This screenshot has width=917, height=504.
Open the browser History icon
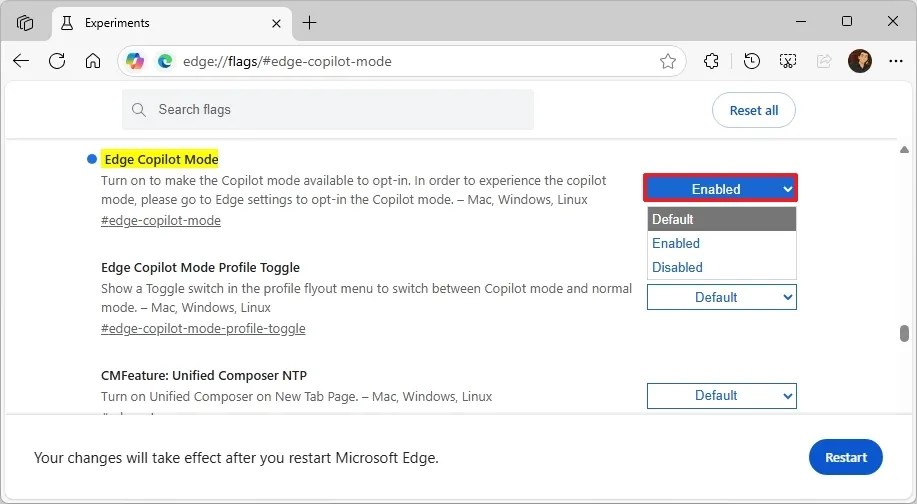tap(752, 61)
